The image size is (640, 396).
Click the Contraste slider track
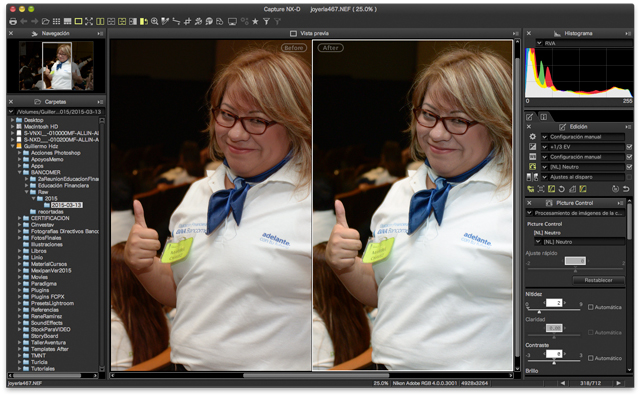click(x=554, y=362)
